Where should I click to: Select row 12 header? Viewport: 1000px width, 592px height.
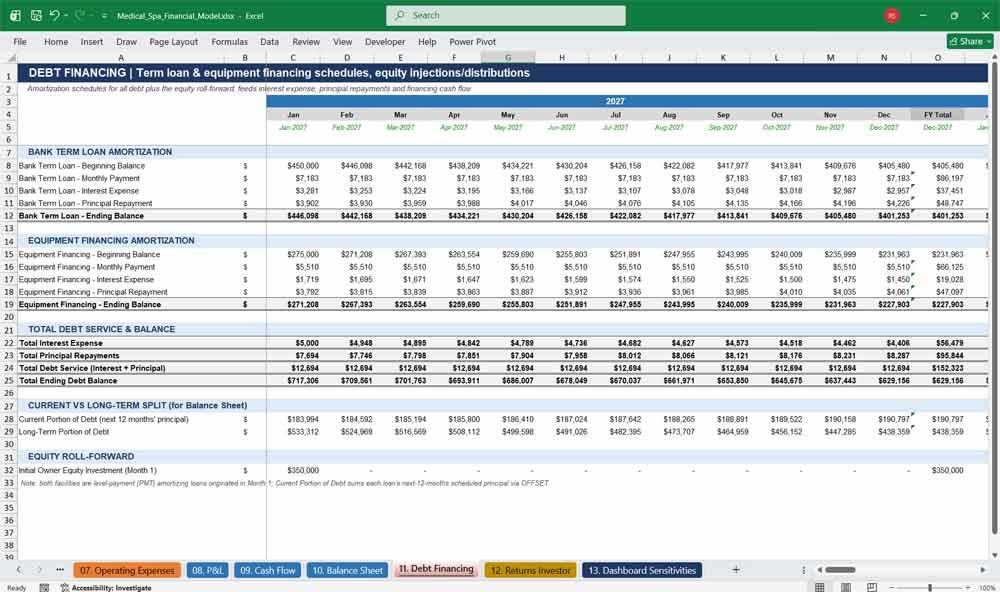[x=9, y=216]
